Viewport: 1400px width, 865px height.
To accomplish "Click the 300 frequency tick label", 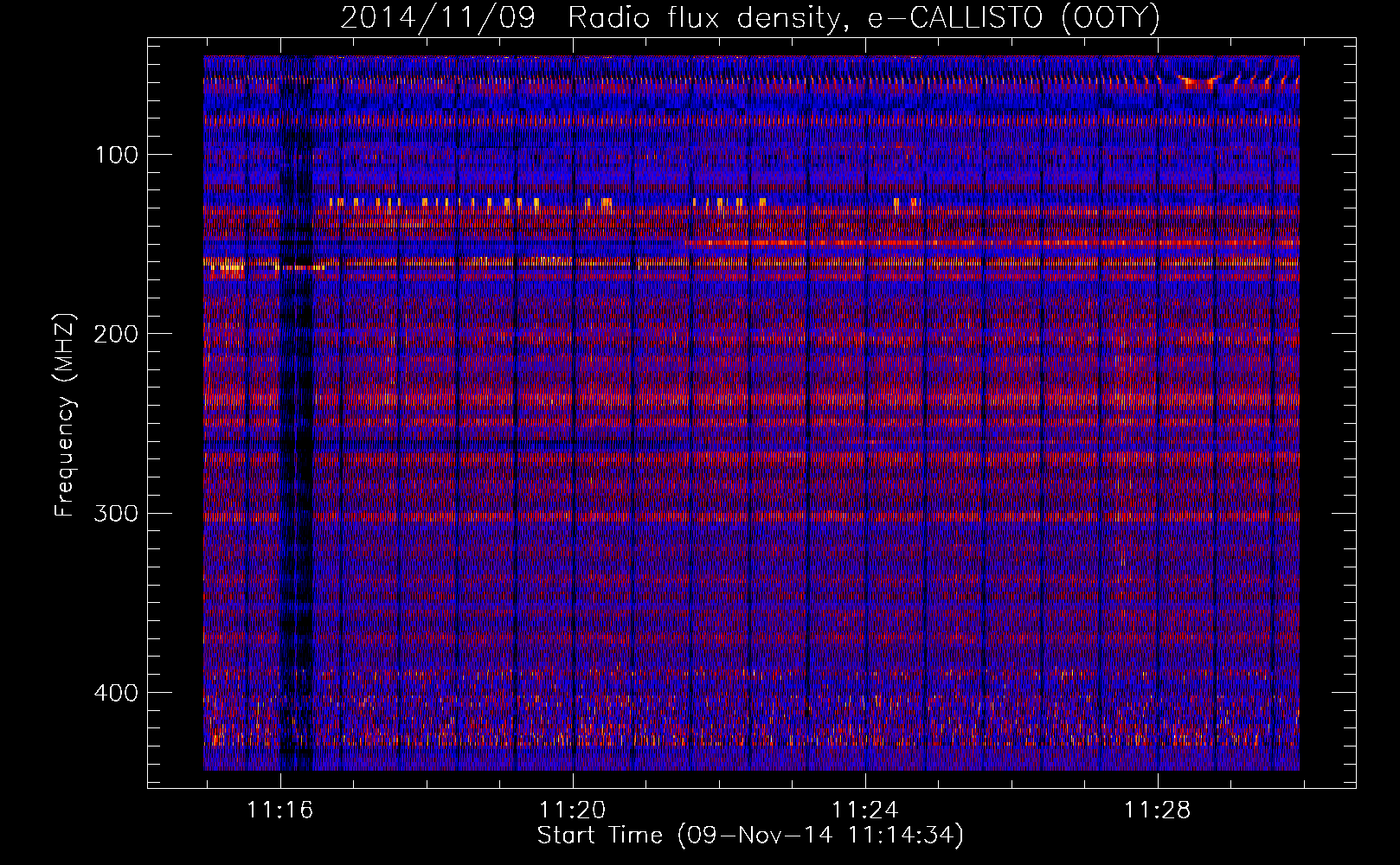I will coord(116,513).
